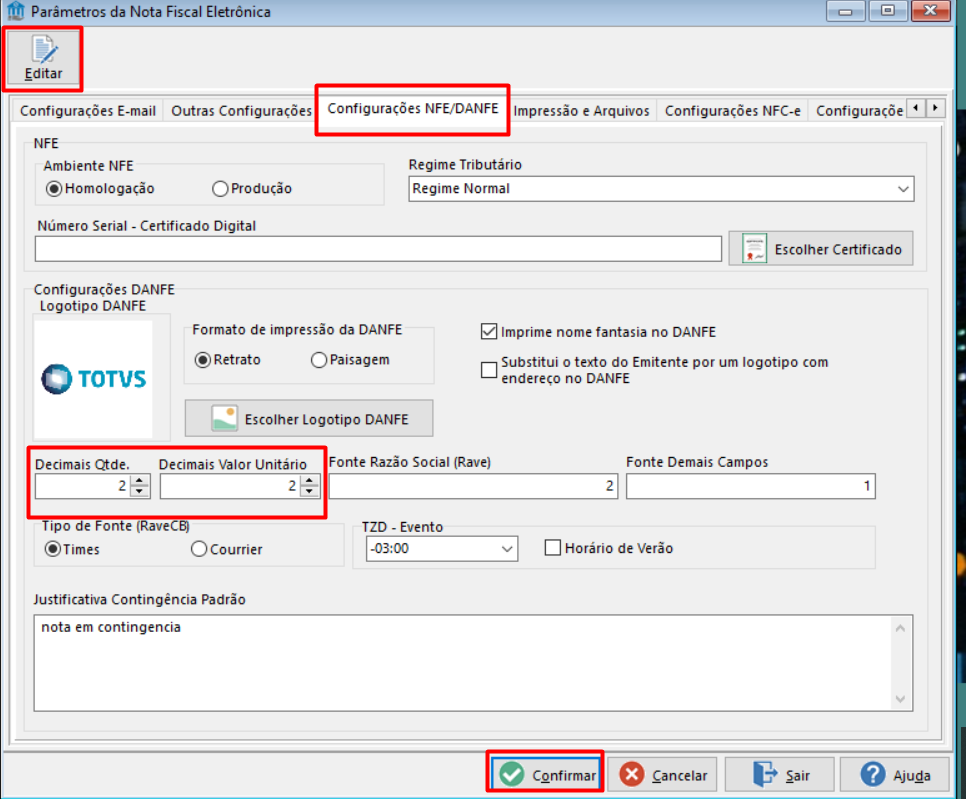Choose Retrato print format
This screenshot has height=799, width=966.
pos(203,360)
